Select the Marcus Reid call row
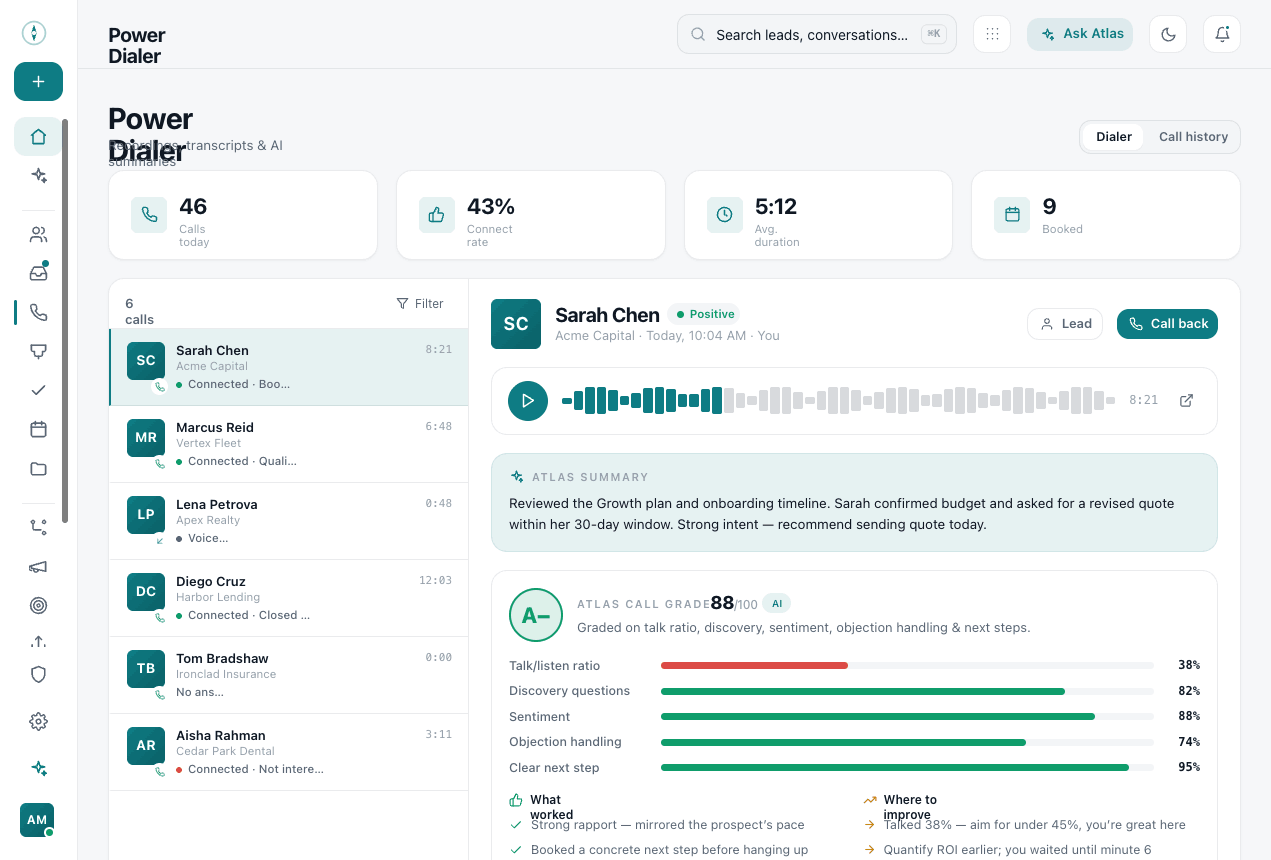 point(288,444)
